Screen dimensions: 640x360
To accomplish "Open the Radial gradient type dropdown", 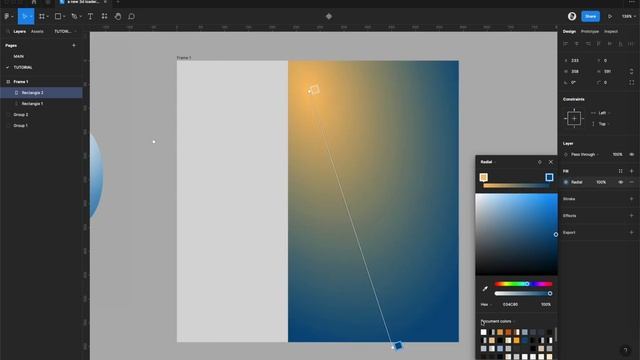I will tap(488, 162).
